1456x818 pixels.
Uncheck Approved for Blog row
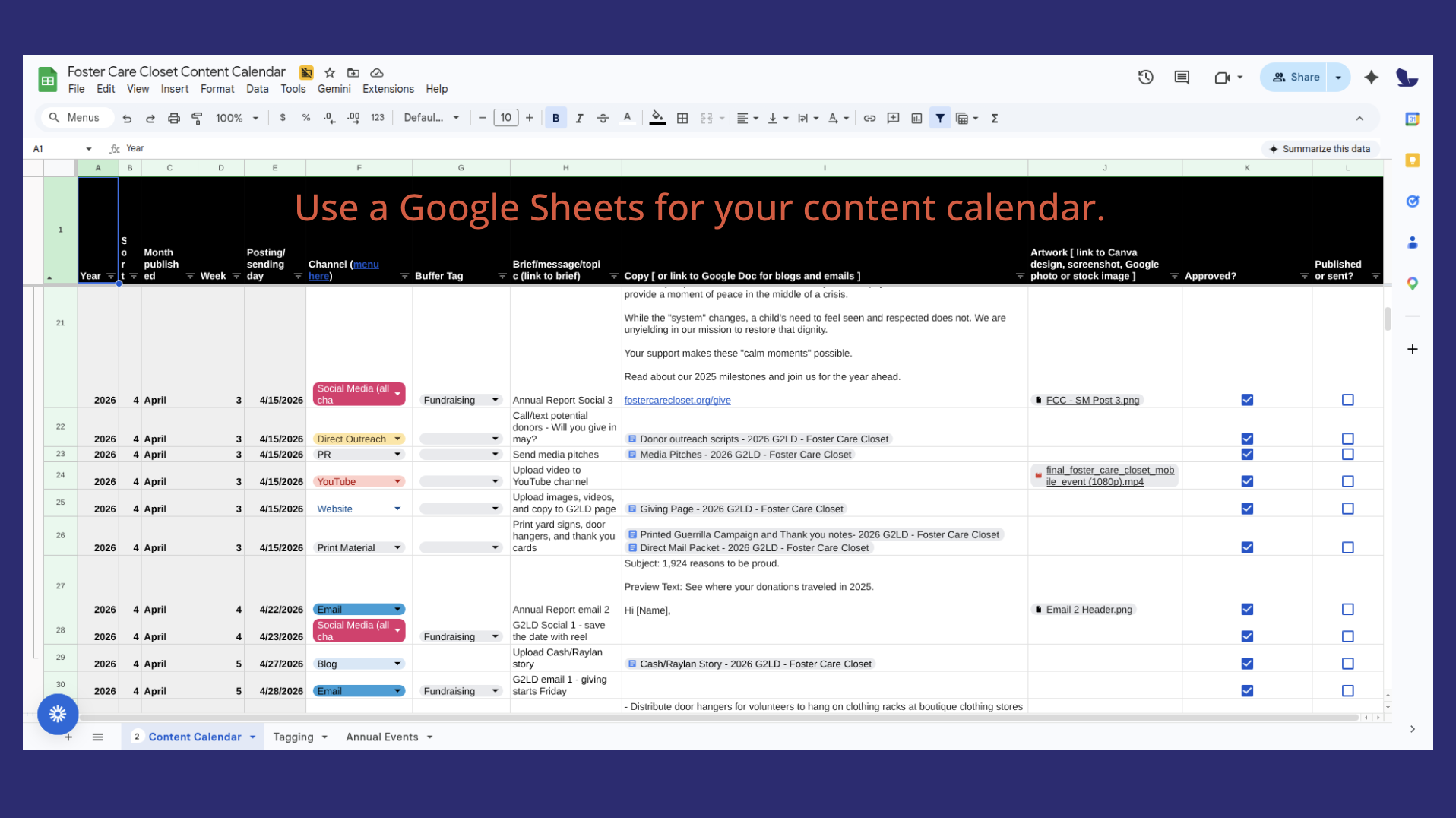1247,664
